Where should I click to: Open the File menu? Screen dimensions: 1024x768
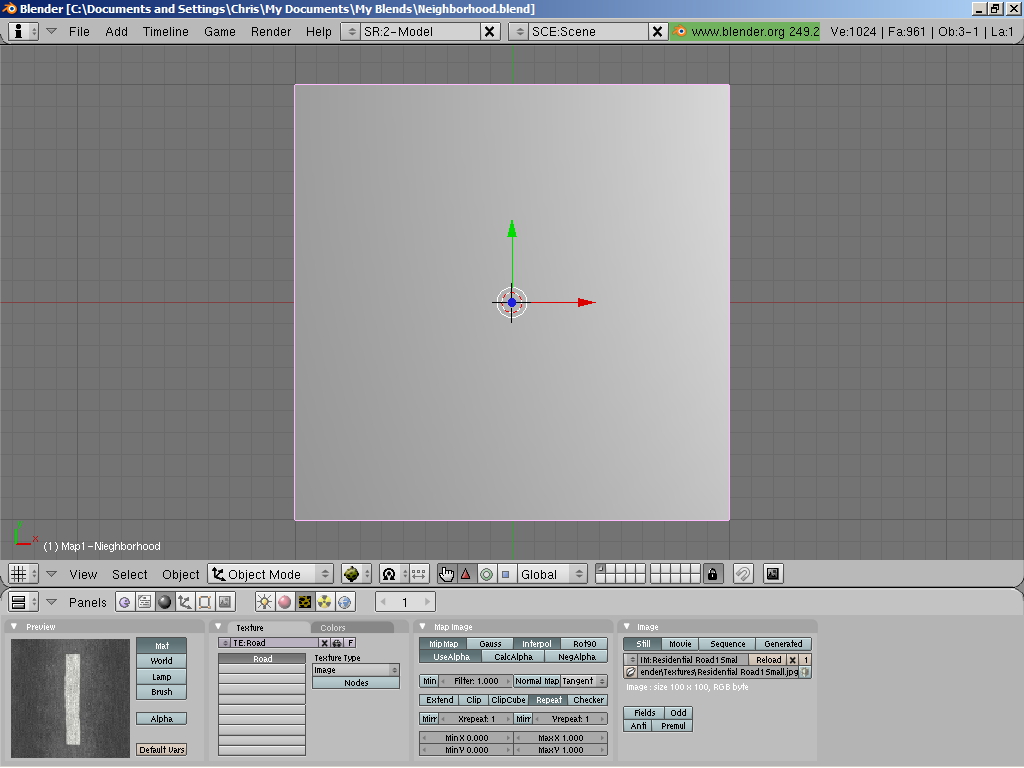pos(79,31)
